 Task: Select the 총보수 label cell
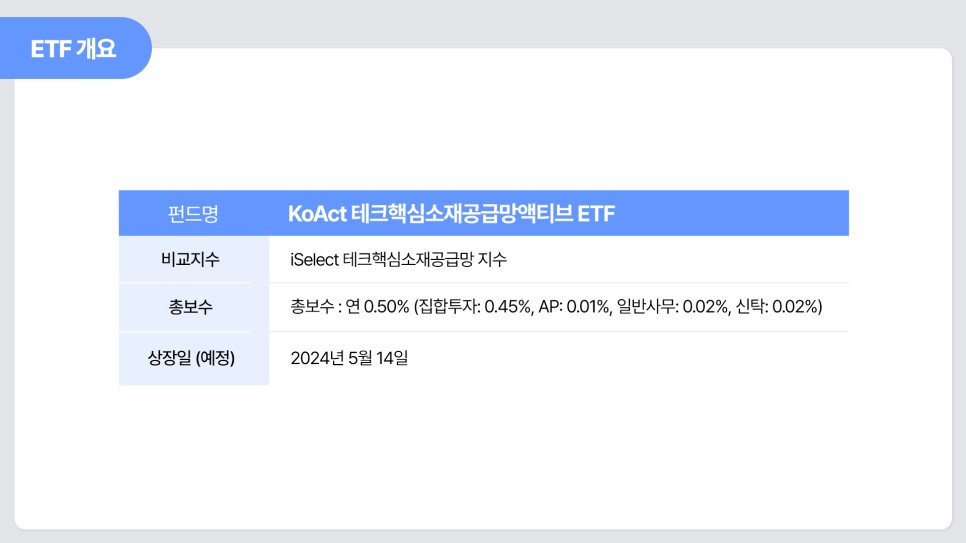tap(193, 307)
